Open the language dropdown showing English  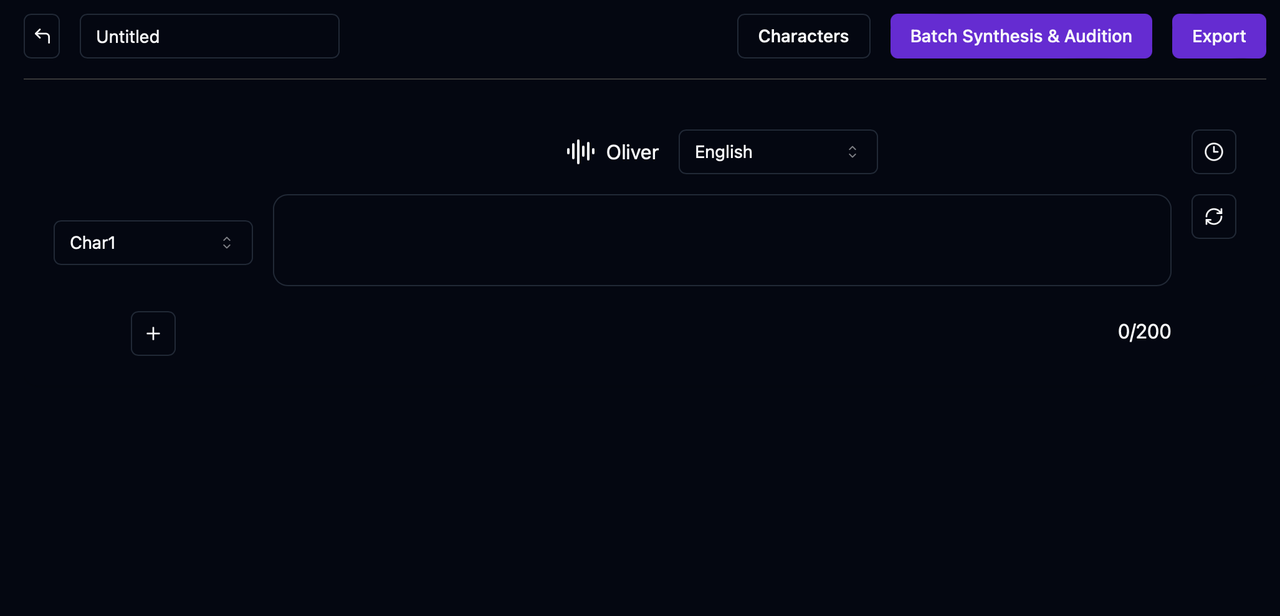778,152
